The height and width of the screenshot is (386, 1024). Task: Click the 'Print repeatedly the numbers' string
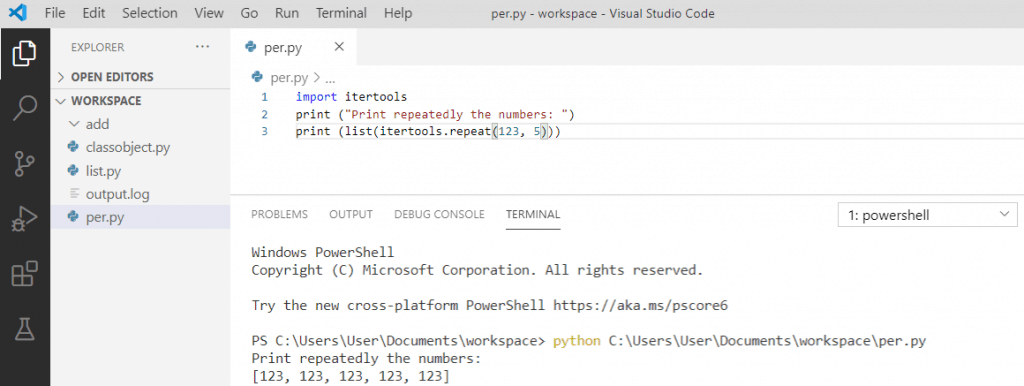coord(456,114)
